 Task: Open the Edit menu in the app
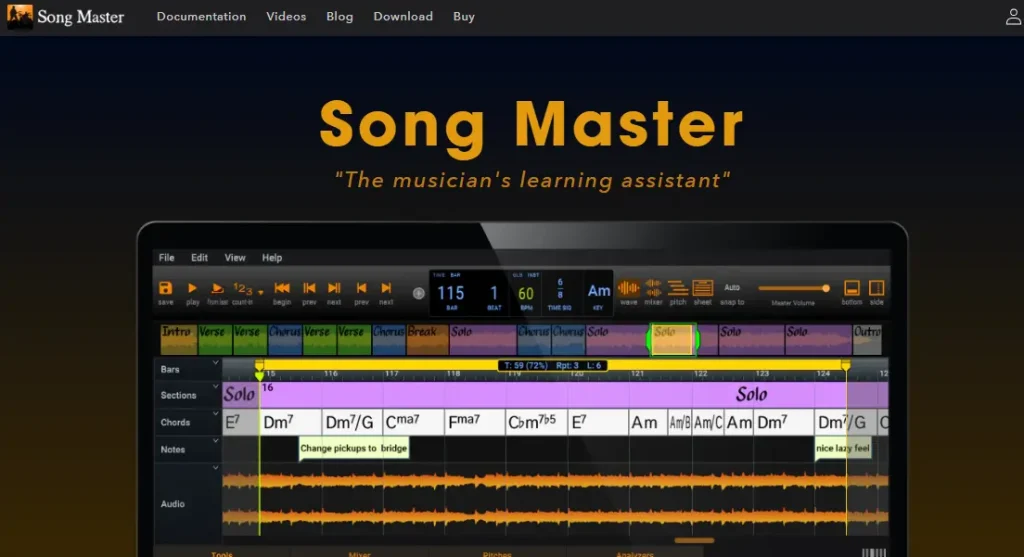tap(199, 258)
